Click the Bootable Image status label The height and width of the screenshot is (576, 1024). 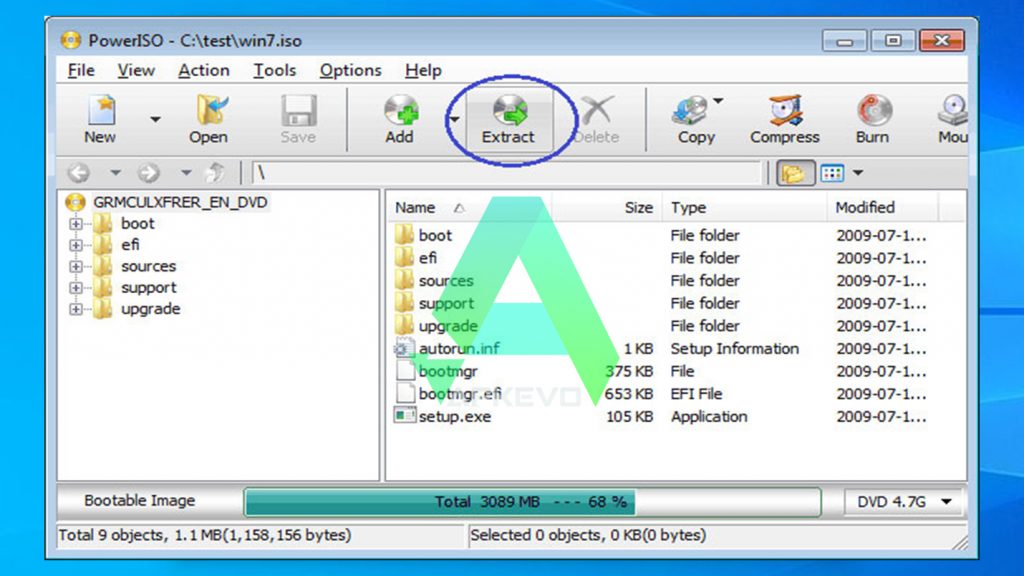(139, 500)
